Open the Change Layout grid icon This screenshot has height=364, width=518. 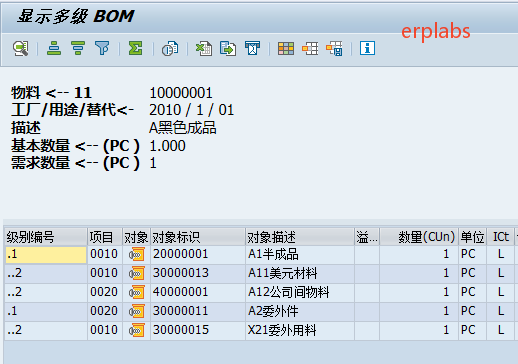tap(286, 49)
